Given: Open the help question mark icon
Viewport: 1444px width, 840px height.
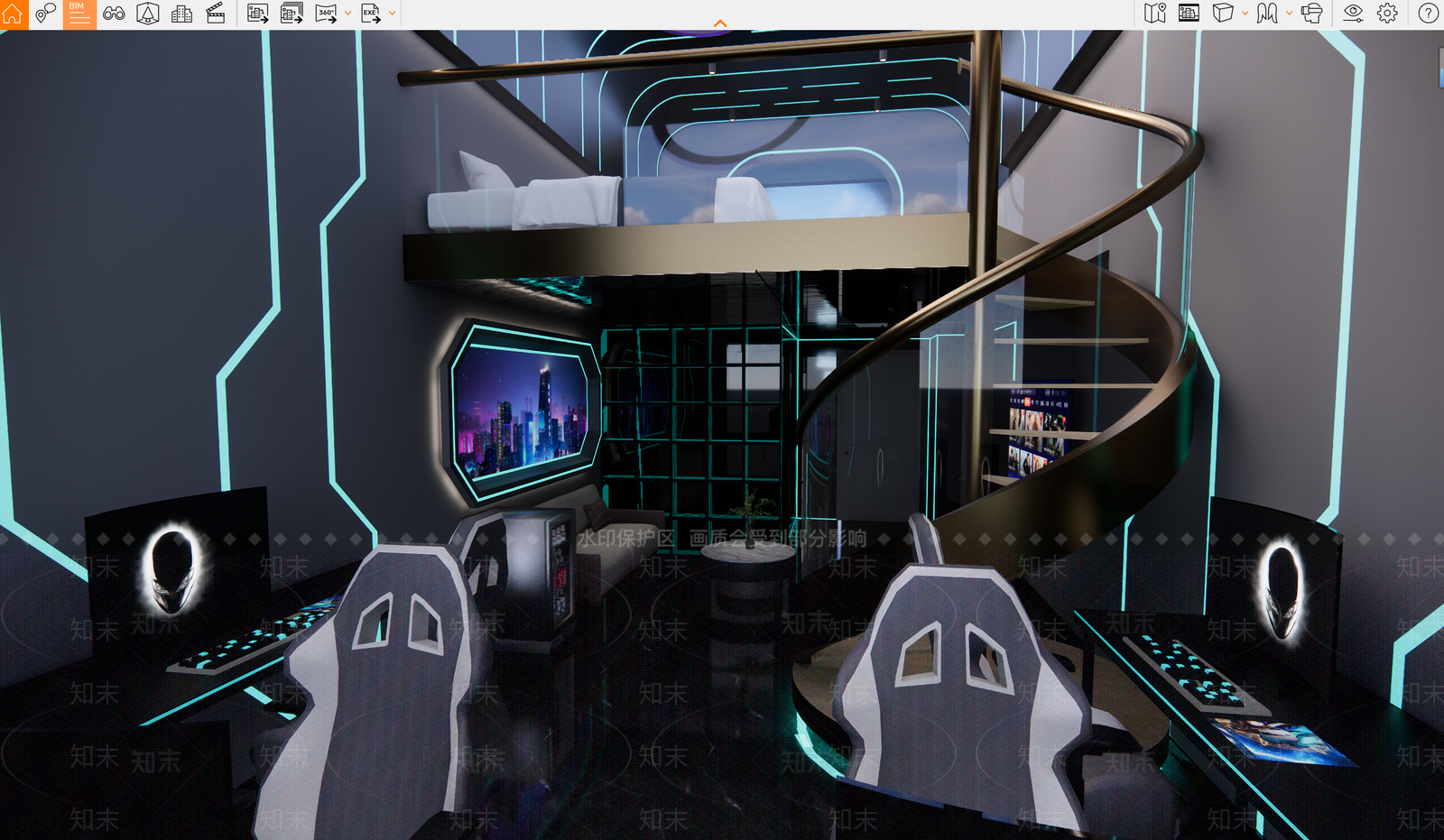Looking at the screenshot, I should pyautogui.click(x=1428, y=14).
